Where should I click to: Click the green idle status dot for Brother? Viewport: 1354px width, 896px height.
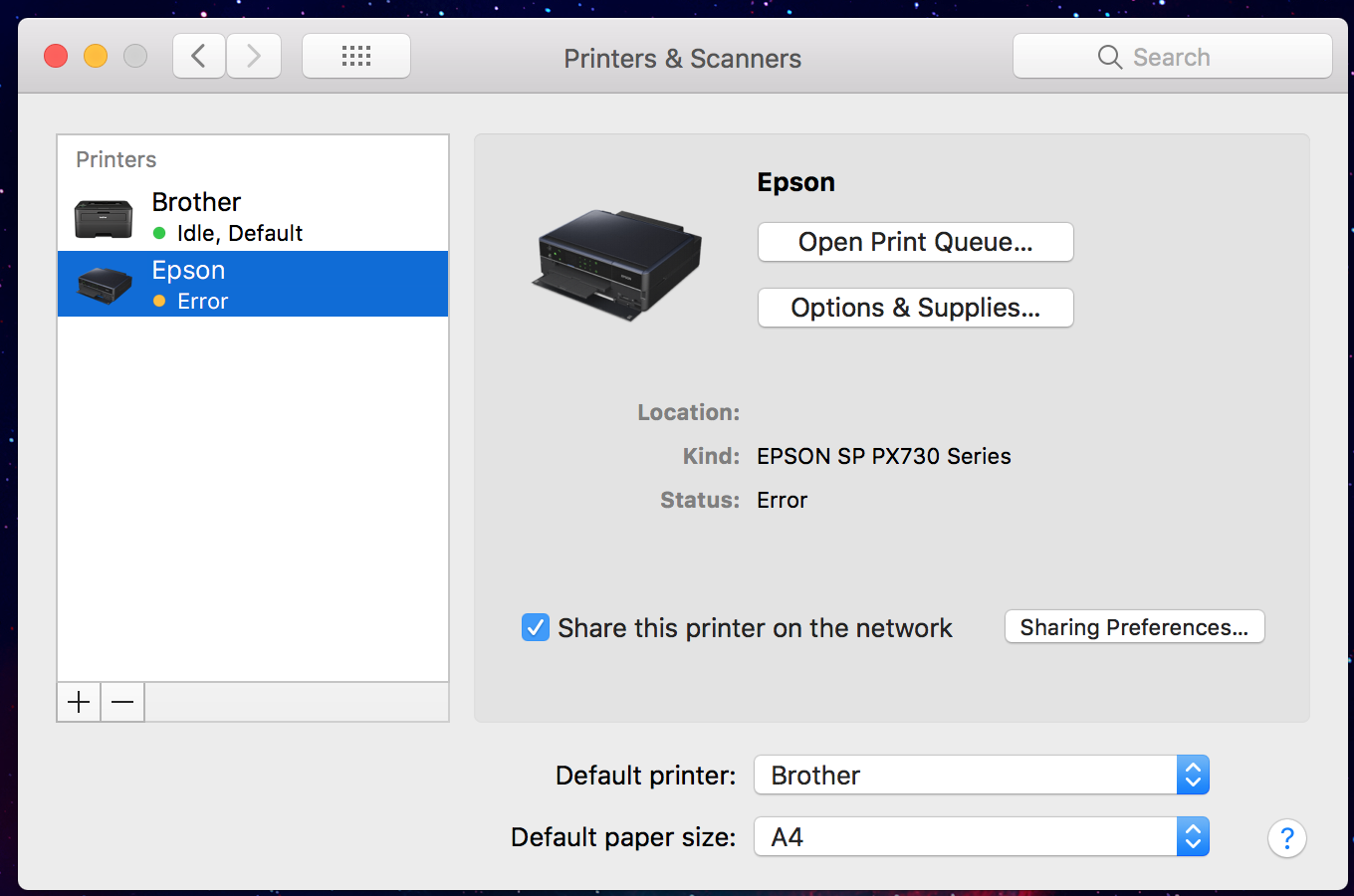coord(159,233)
